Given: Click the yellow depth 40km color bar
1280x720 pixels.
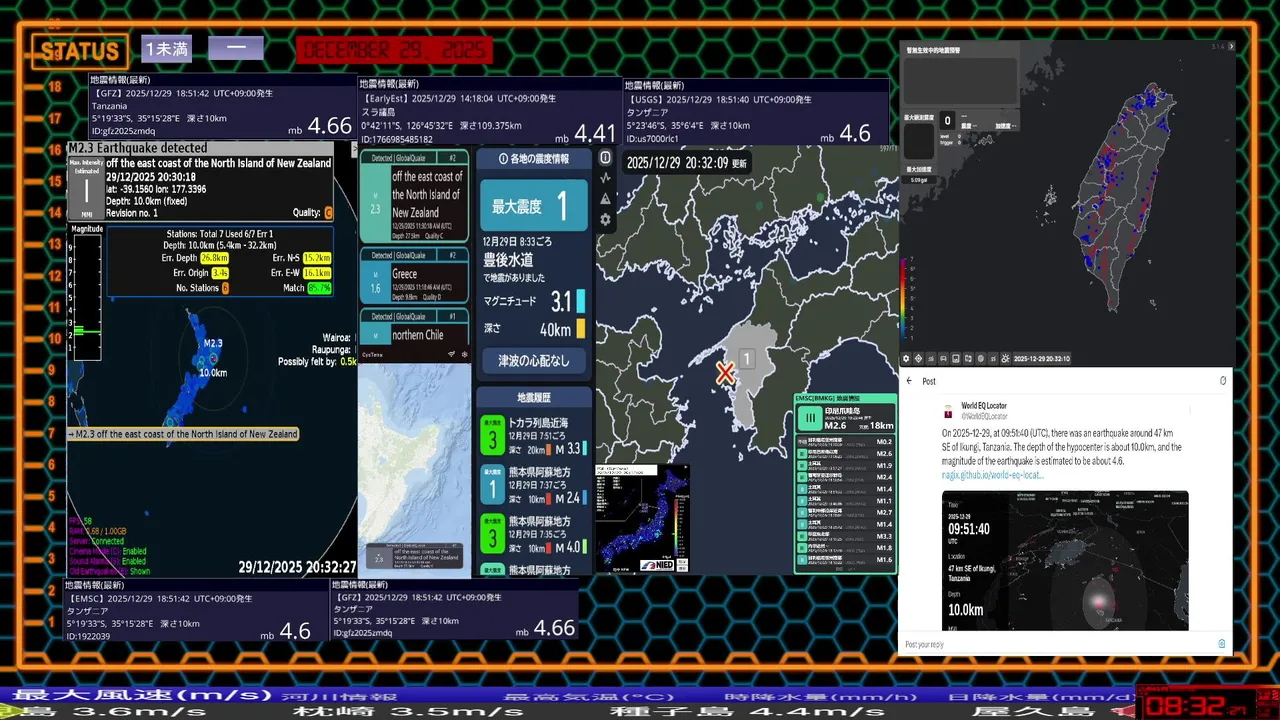Looking at the screenshot, I should tap(581, 329).
